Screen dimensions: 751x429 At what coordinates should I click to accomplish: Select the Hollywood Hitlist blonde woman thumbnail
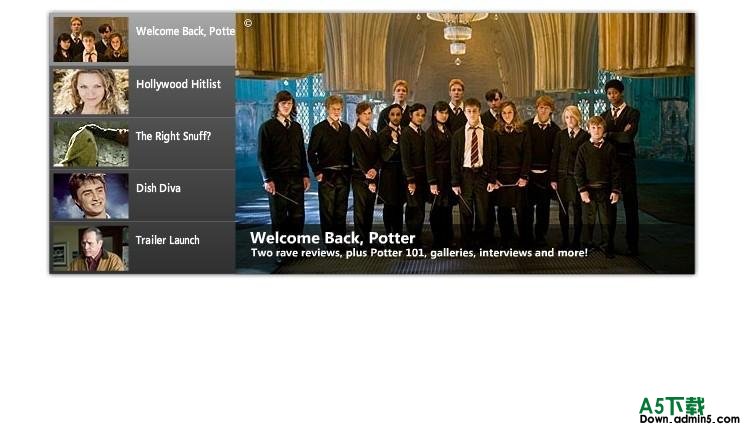coord(91,91)
